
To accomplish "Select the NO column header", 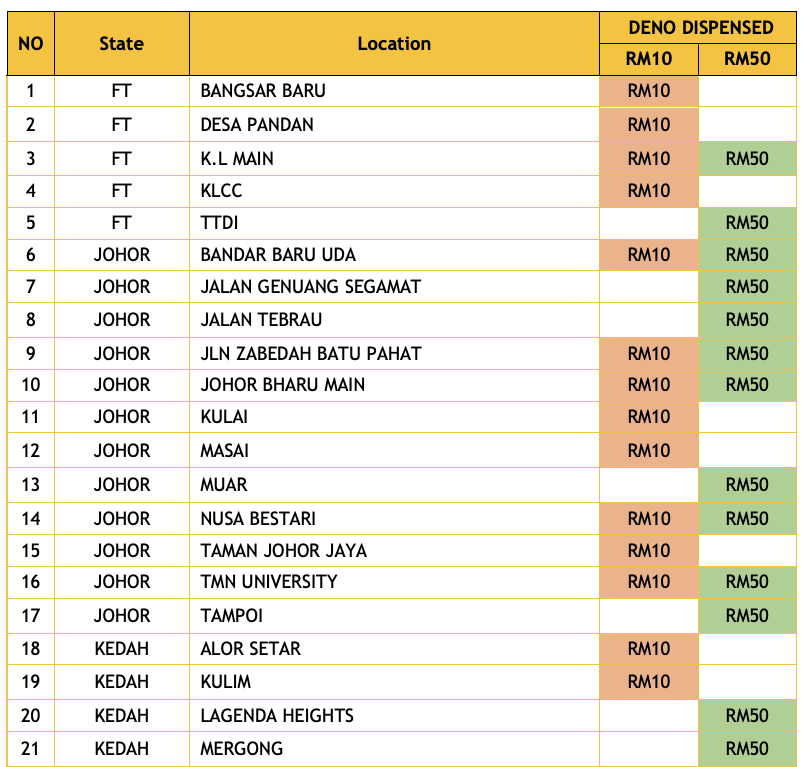I will click(31, 43).
